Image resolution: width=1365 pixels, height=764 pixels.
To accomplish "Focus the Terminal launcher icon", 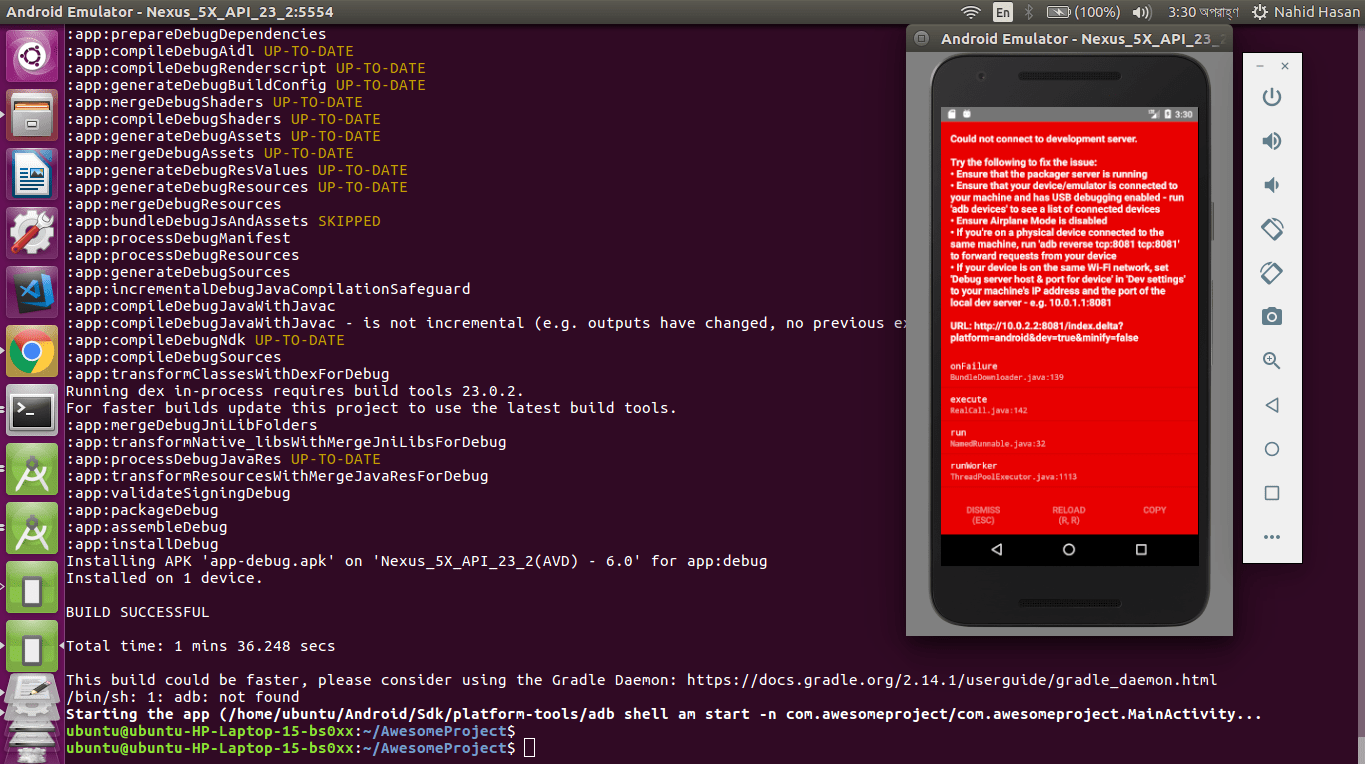I will pos(32,410).
